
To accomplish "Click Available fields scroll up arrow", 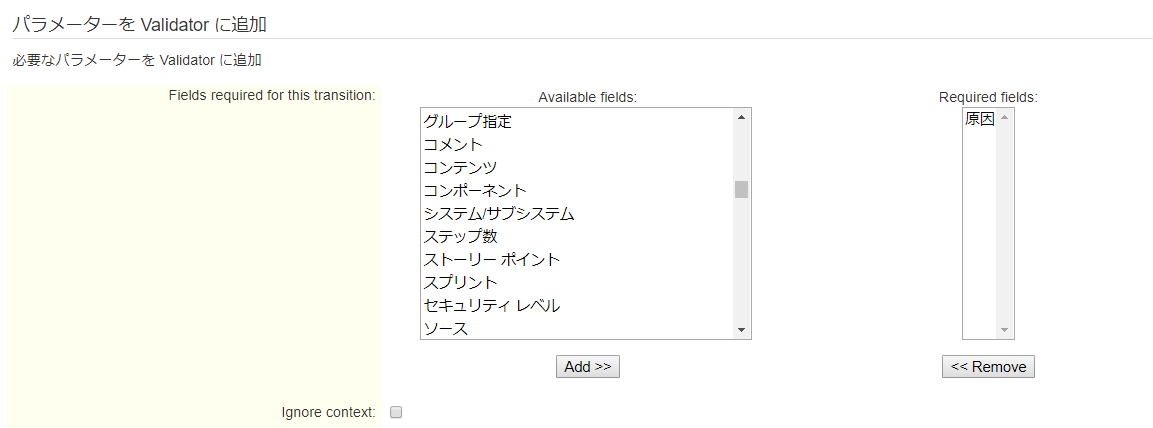I will click(x=741, y=117).
